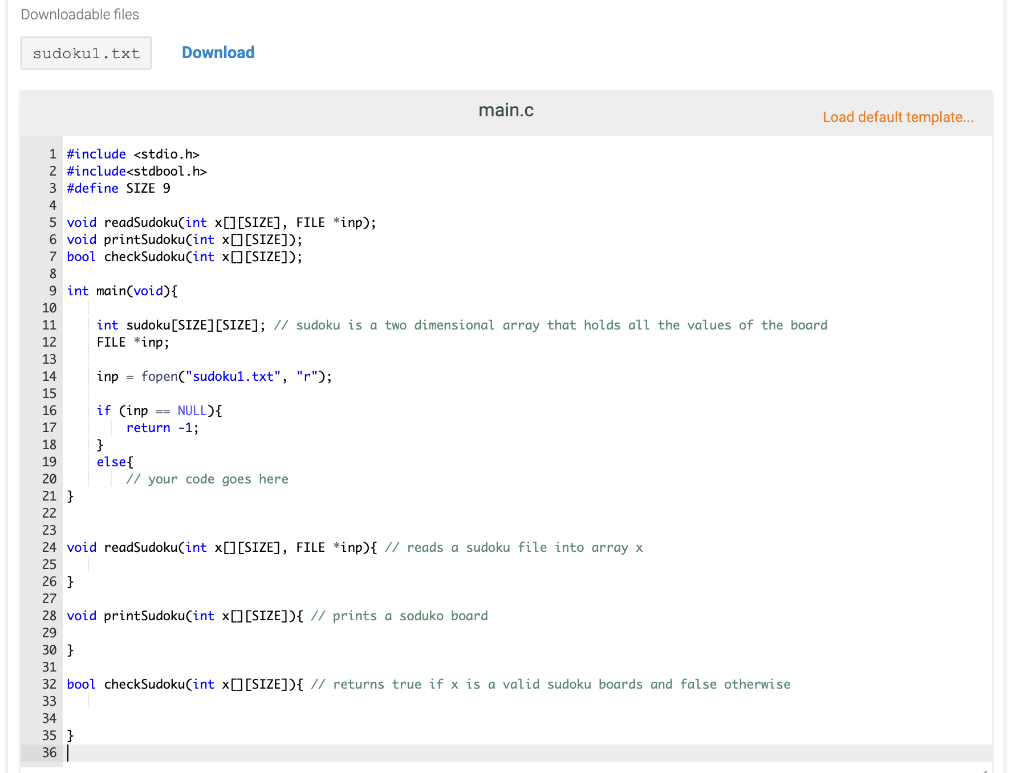Click the sudoku1.txt file name box
The height and width of the screenshot is (773, 1024).
pyautogui.click(x=86, y=53)
